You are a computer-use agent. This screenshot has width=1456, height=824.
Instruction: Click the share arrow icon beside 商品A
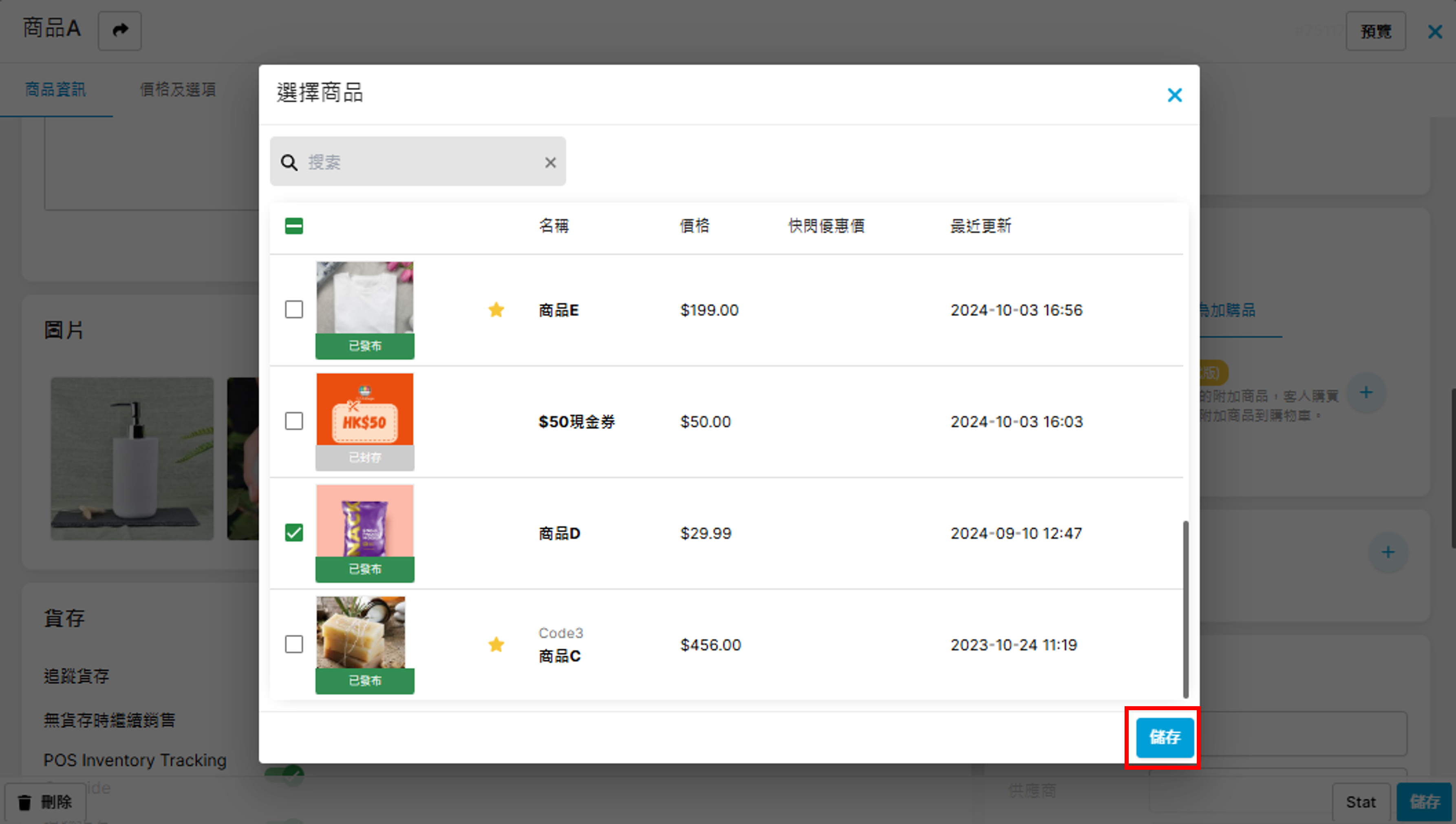coord(120,31)
